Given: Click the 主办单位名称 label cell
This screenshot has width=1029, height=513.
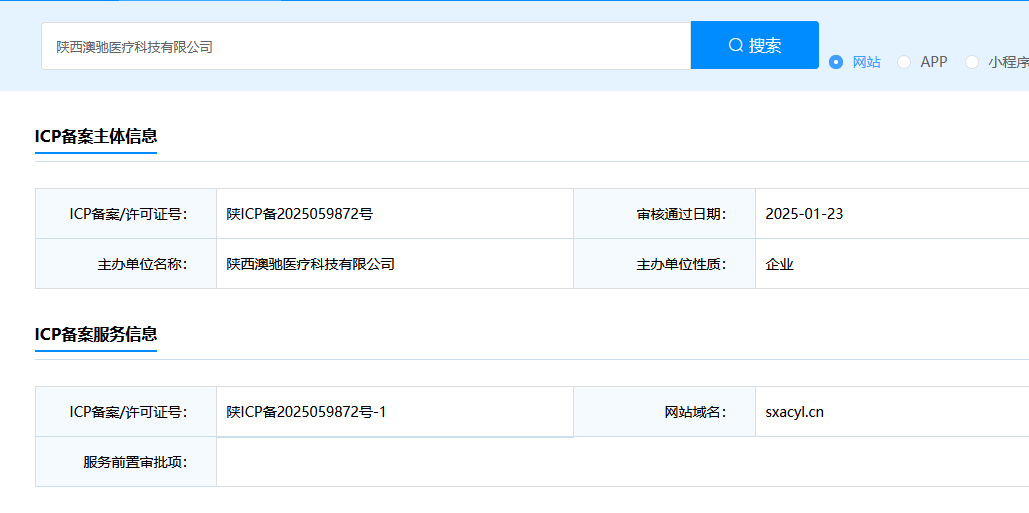Looking at the screenshot, I should pos(126,264).
